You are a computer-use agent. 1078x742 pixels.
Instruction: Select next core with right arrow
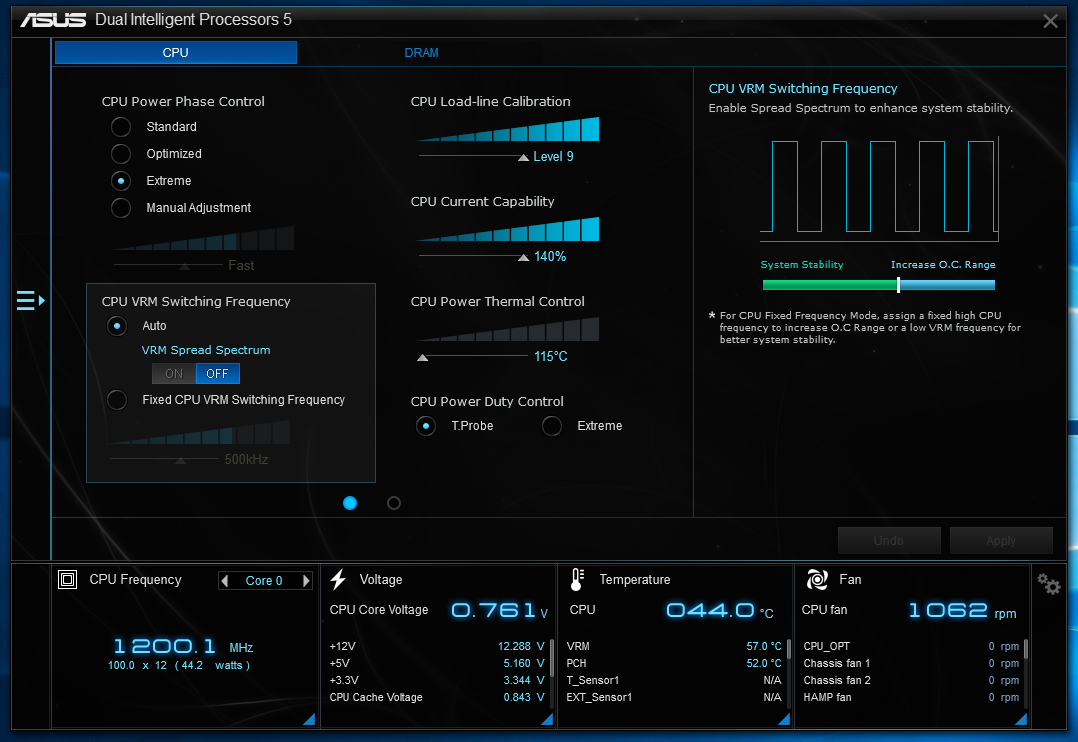pos(306,581)
